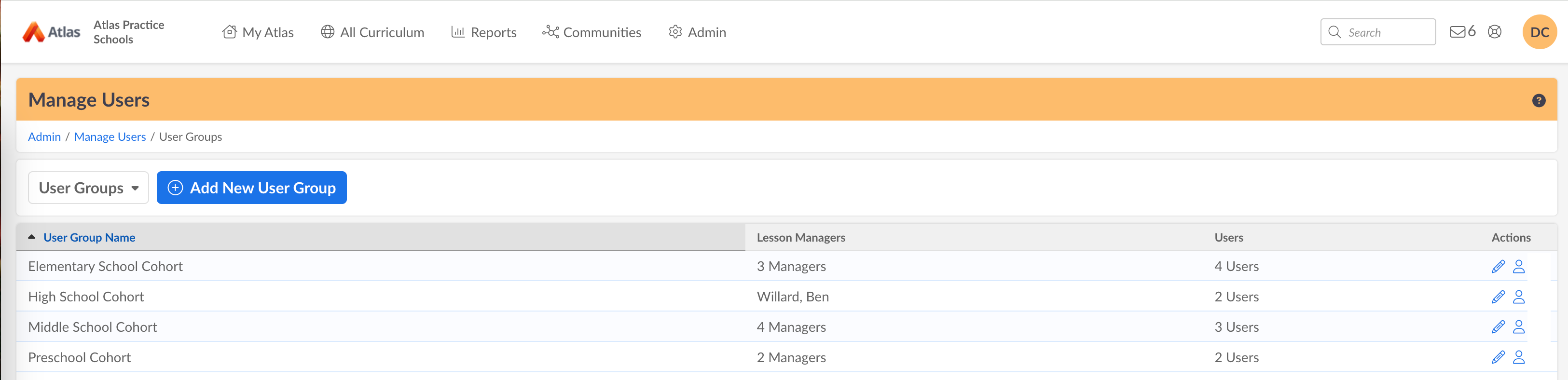Click the Lesson Managers column header
Image resolution: width=1568 pixels, height=380 pixels.
801,238
